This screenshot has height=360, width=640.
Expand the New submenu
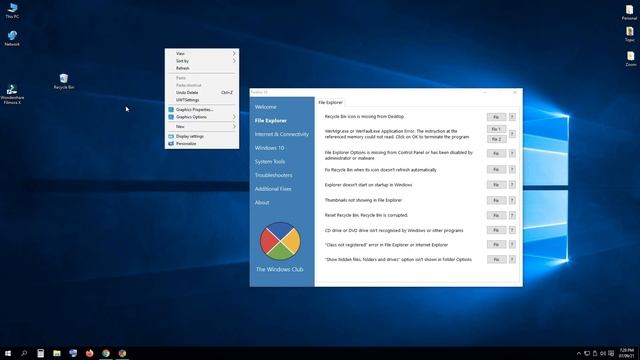click(x=202, y=127)
